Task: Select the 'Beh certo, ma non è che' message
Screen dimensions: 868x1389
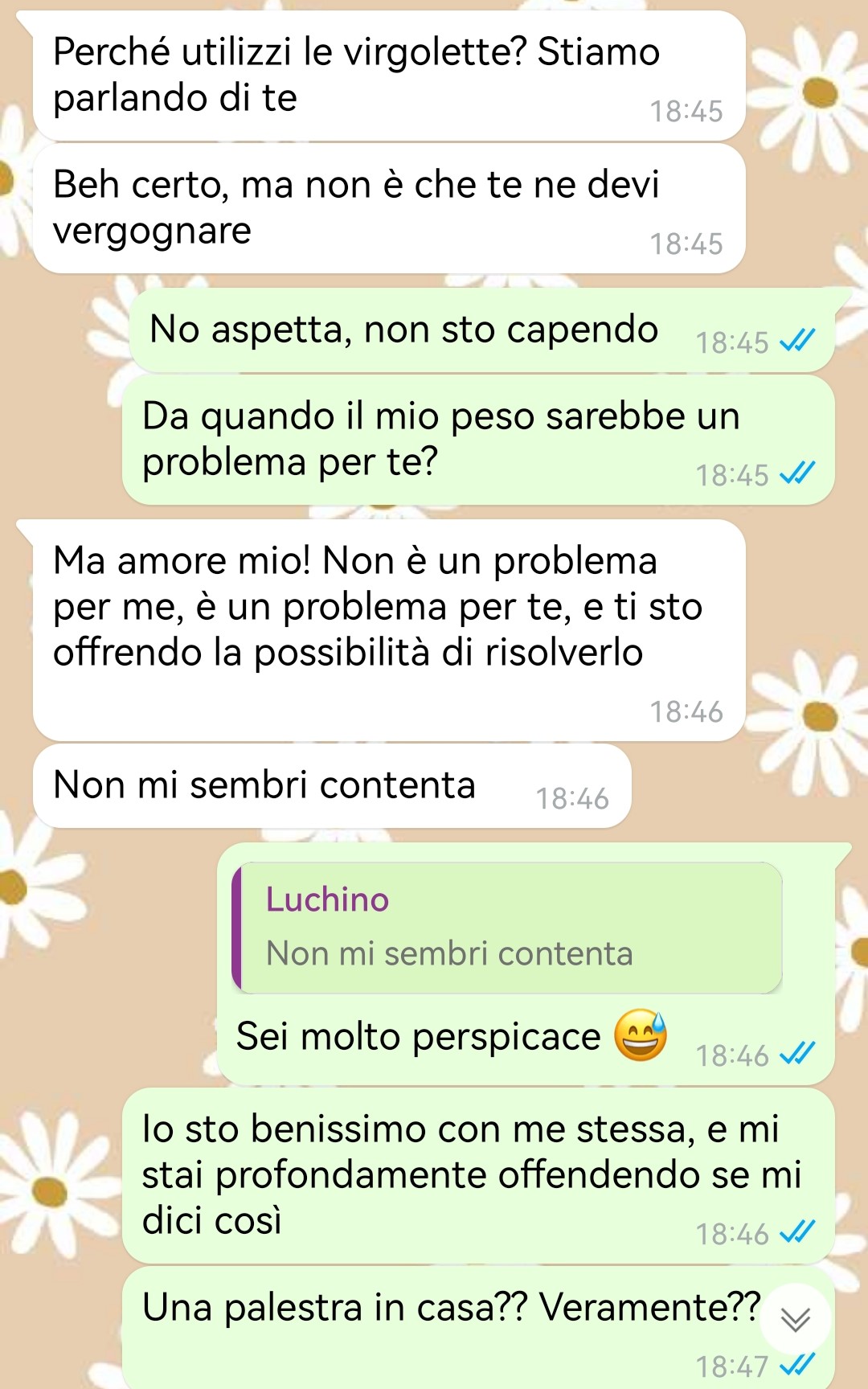Action: (389, 209)
